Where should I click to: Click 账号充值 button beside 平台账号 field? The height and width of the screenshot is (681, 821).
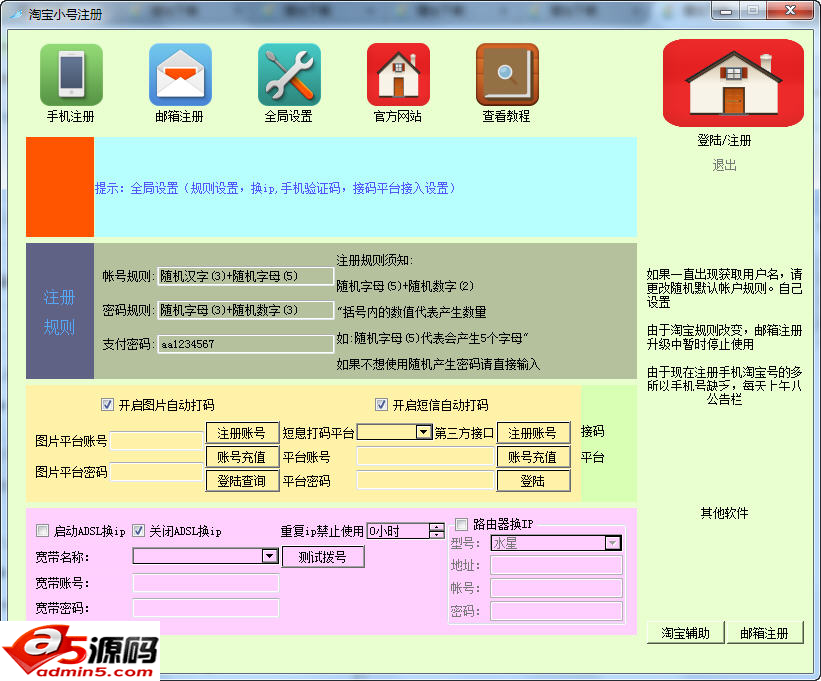[533, 457]
